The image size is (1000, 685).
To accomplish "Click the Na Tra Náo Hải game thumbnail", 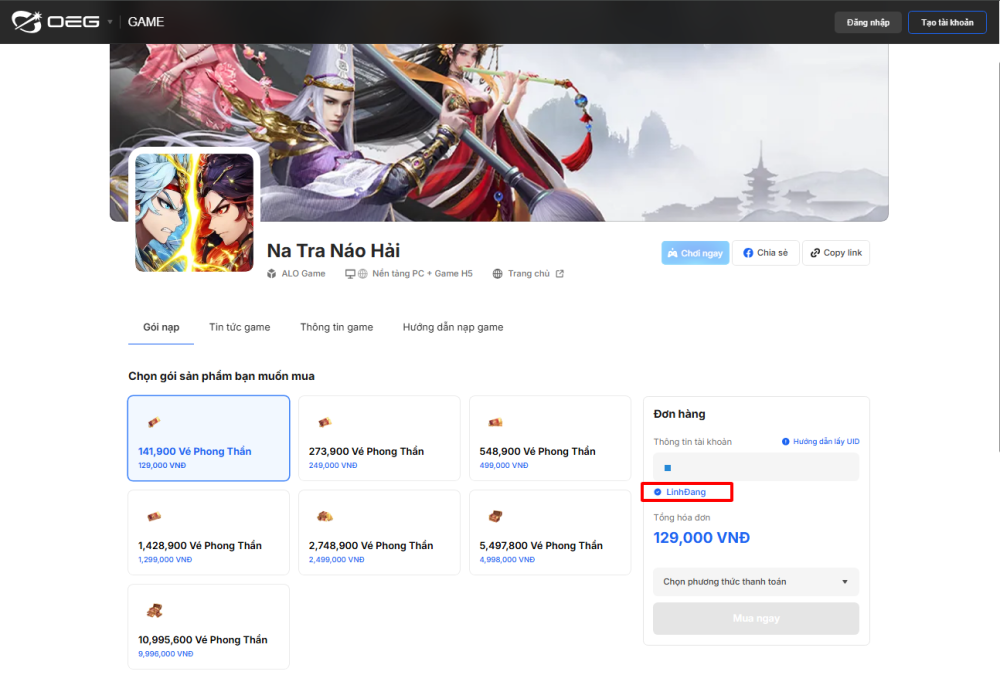I will pyautogui.click(x=194, y=212).
